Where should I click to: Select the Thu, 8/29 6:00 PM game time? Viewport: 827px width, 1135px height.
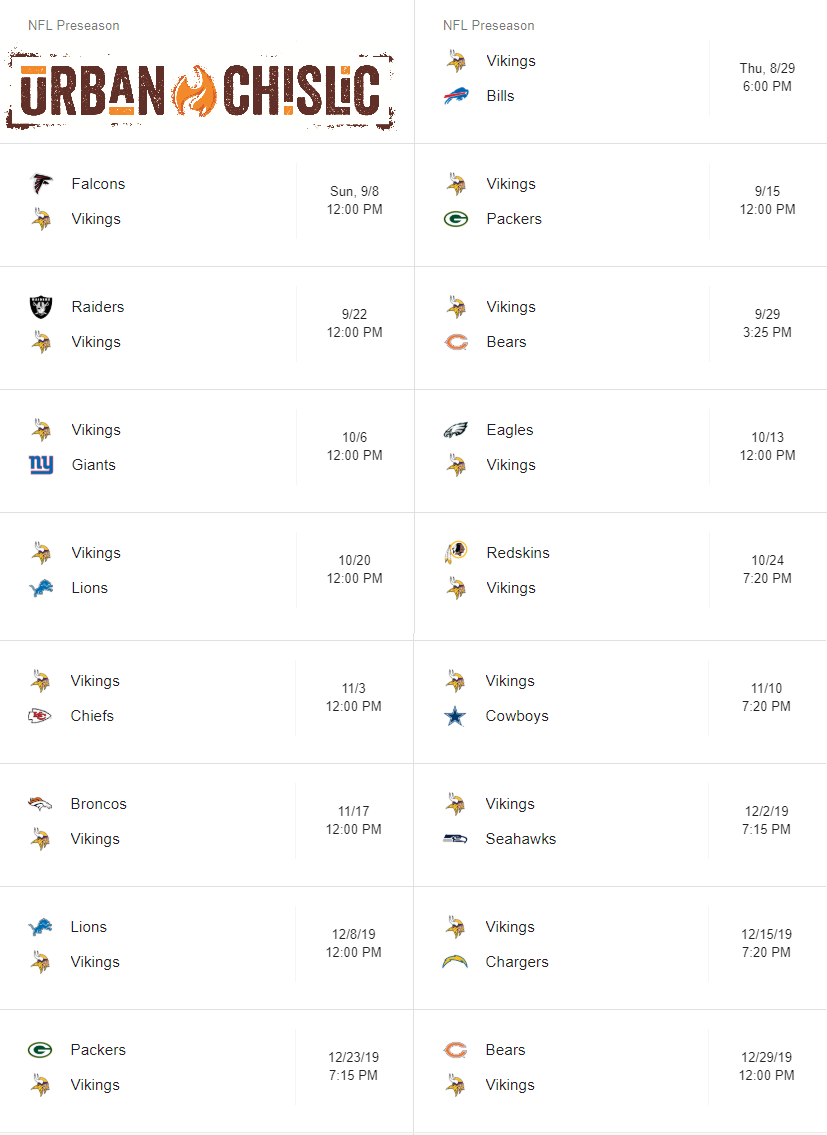(767, 77)
